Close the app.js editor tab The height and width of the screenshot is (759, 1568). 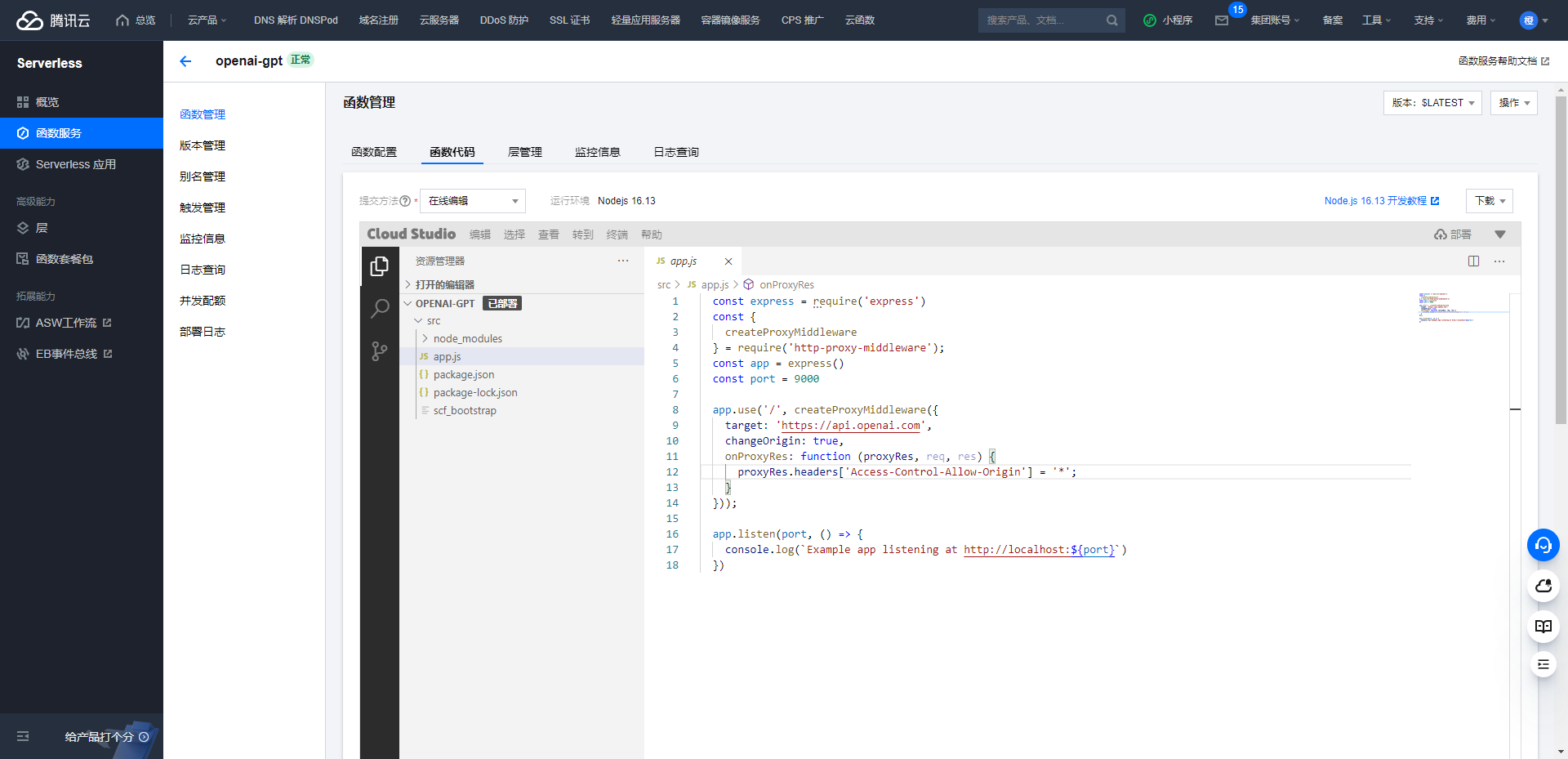728,261
